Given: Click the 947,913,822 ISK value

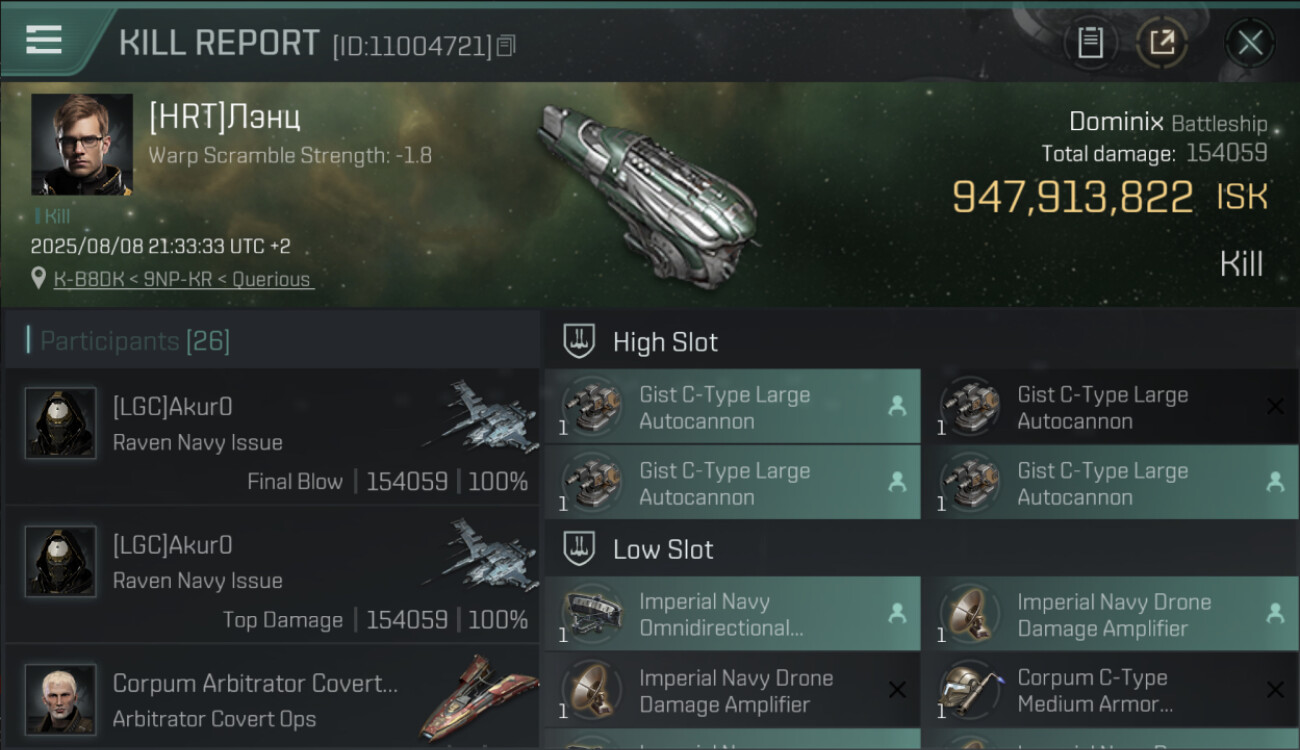Looking at the screenshot, I should (1072, 197).
